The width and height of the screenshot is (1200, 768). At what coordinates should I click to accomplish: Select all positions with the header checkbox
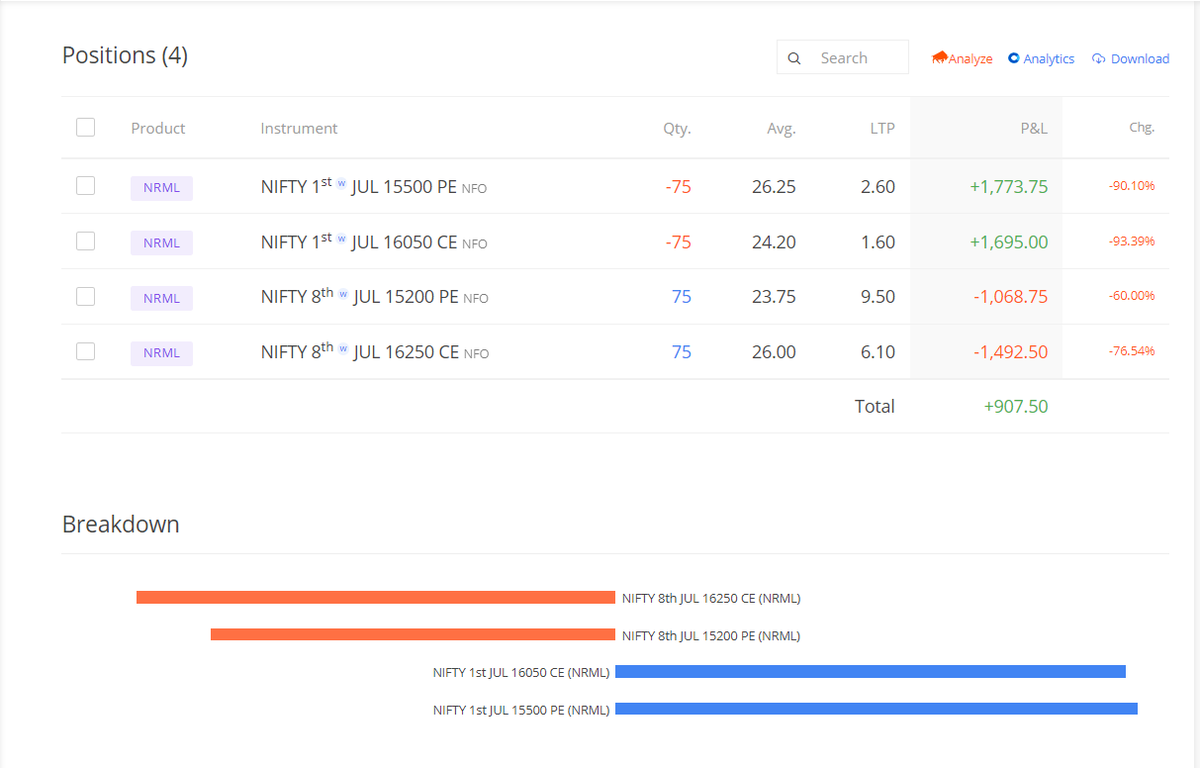(85, 127)
